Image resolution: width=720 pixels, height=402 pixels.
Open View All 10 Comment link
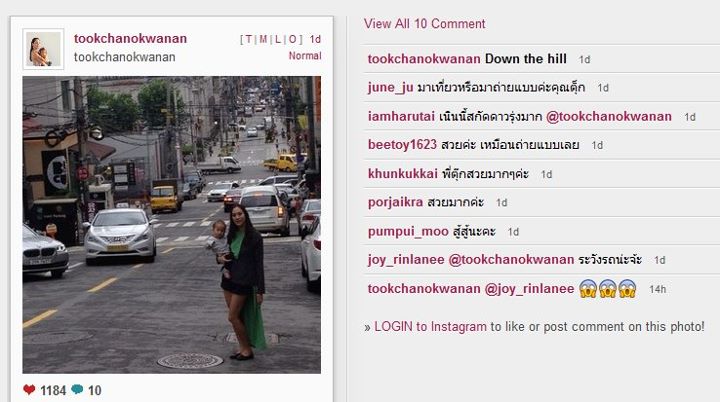tap(424, 24)
